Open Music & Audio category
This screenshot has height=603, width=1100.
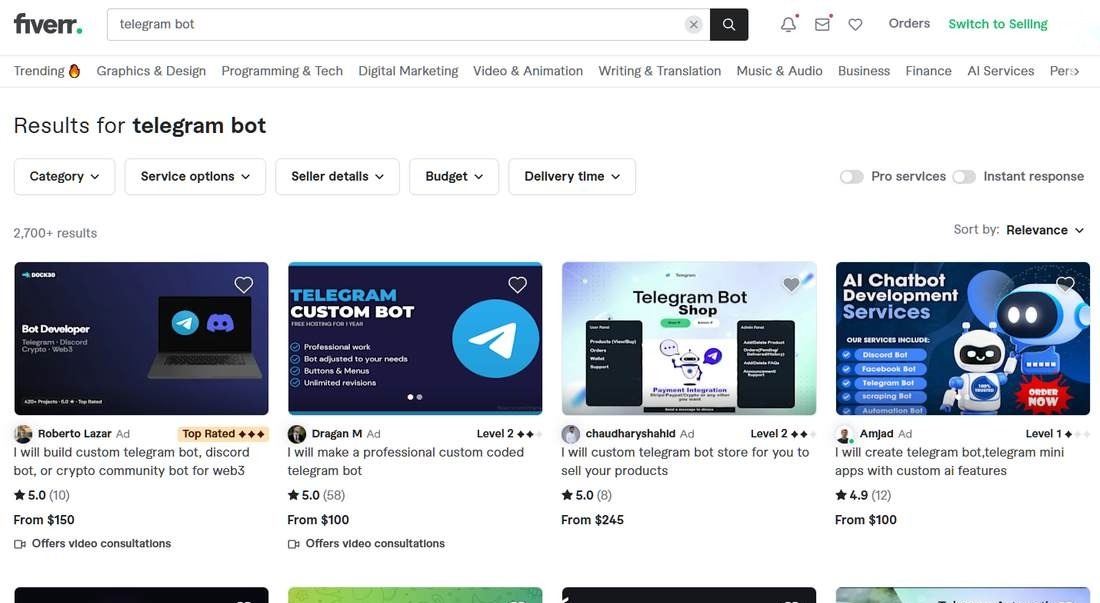pyautogui.click(x=779, y=71)
